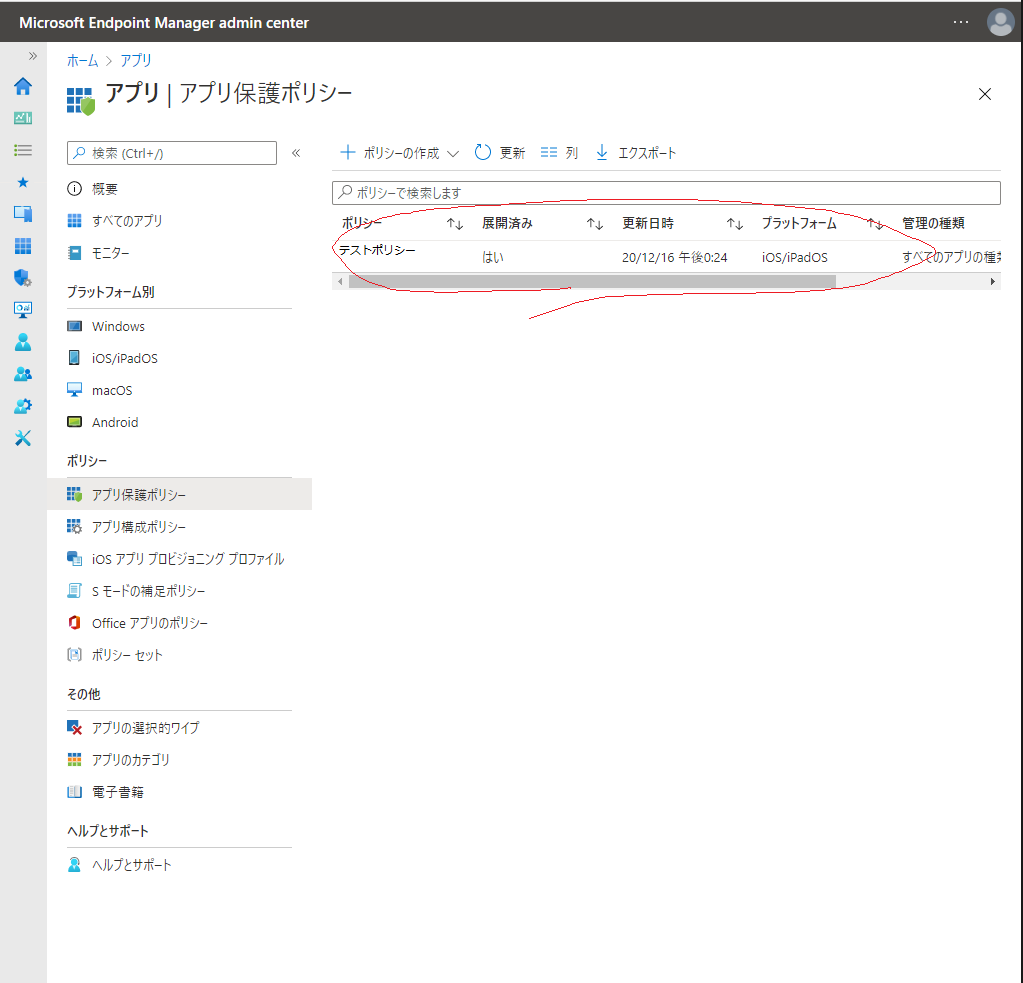Open Apps grid icon in left rail

pyautogui.click(x=23, y=246)
